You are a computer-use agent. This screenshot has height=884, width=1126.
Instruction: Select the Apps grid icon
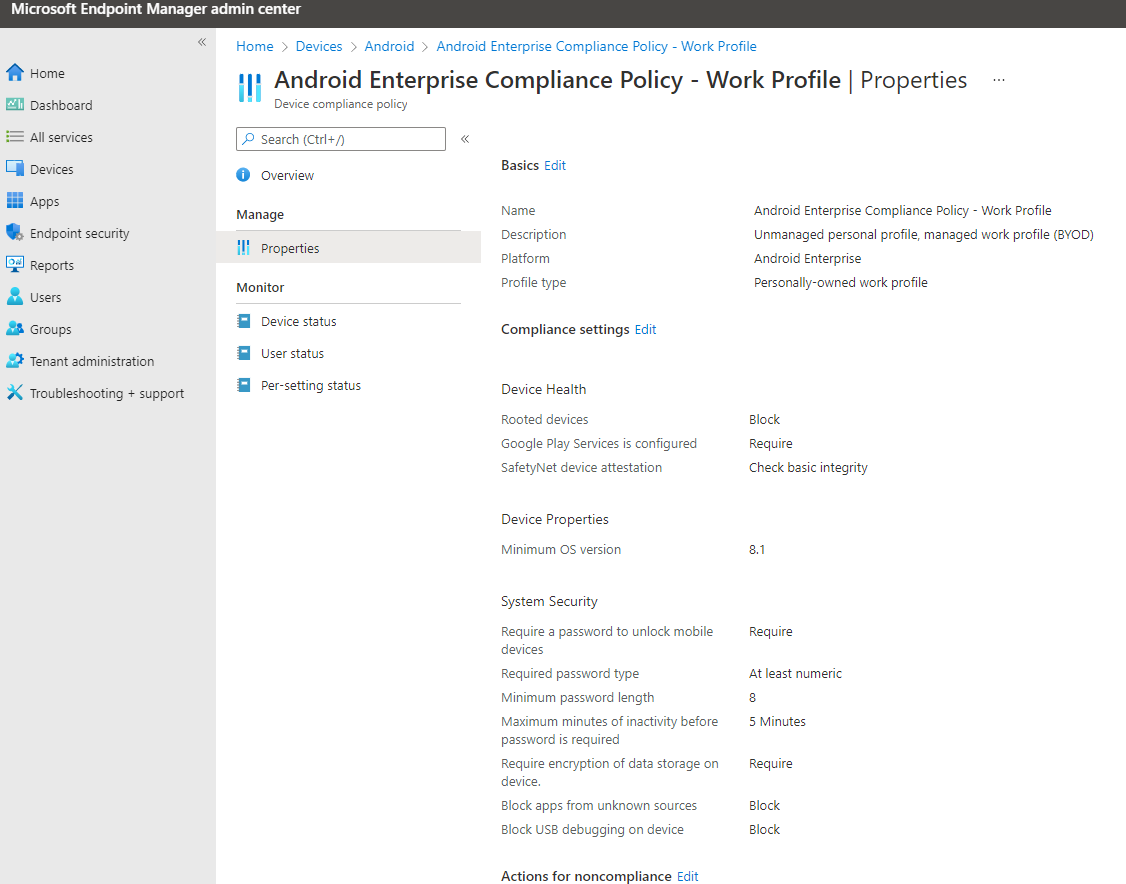(x=15, y=201)
